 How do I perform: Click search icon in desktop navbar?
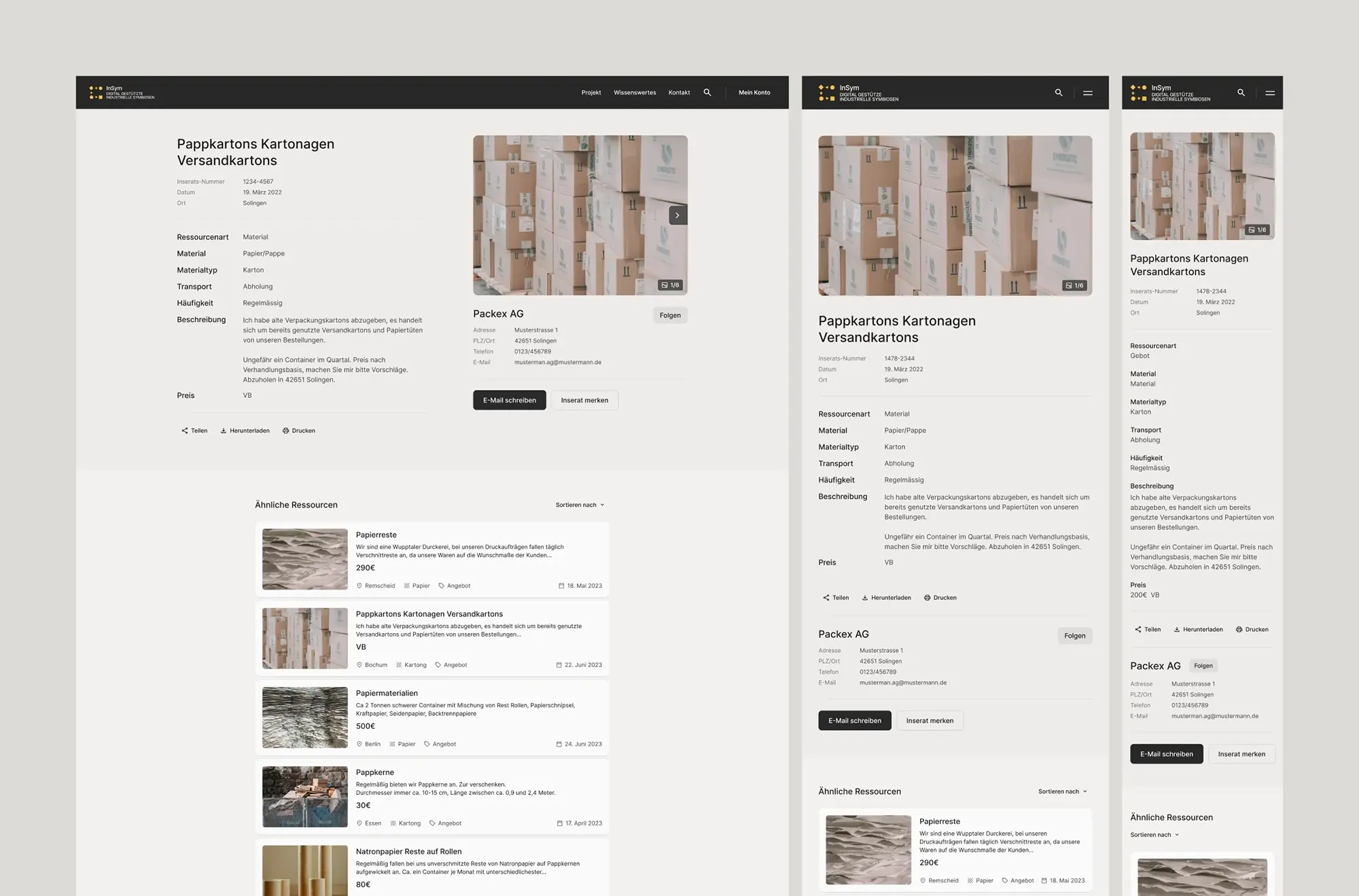click(707, 92)
